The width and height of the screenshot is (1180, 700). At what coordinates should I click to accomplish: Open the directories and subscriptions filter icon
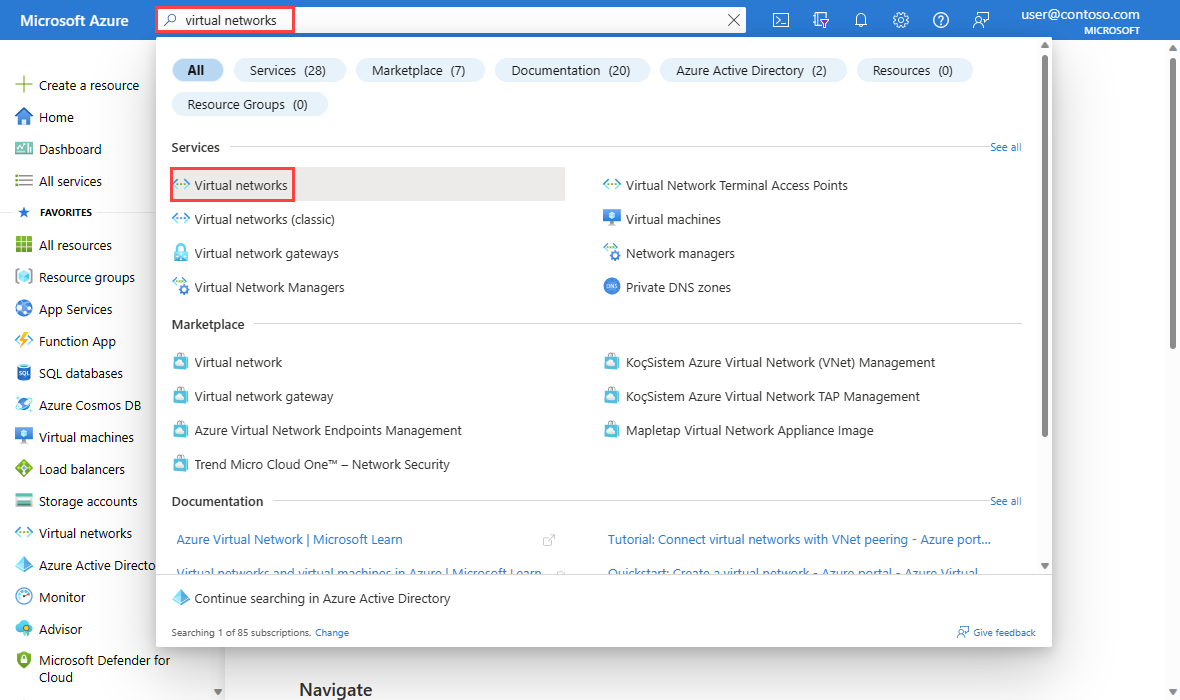[822, 20]
